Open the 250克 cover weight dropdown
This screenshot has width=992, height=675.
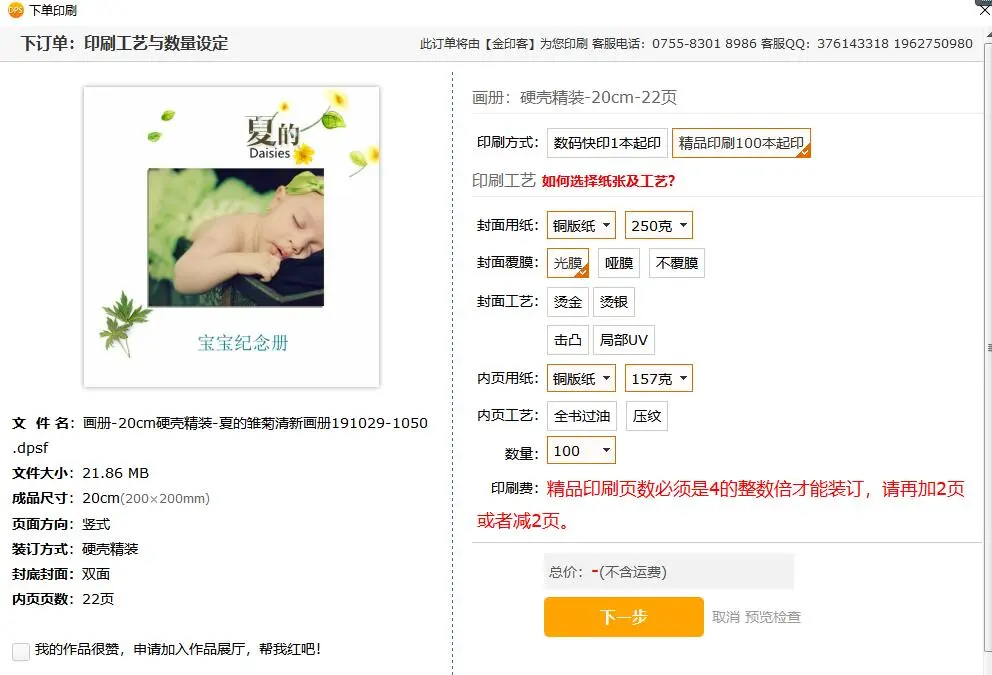tap(659, 225)
